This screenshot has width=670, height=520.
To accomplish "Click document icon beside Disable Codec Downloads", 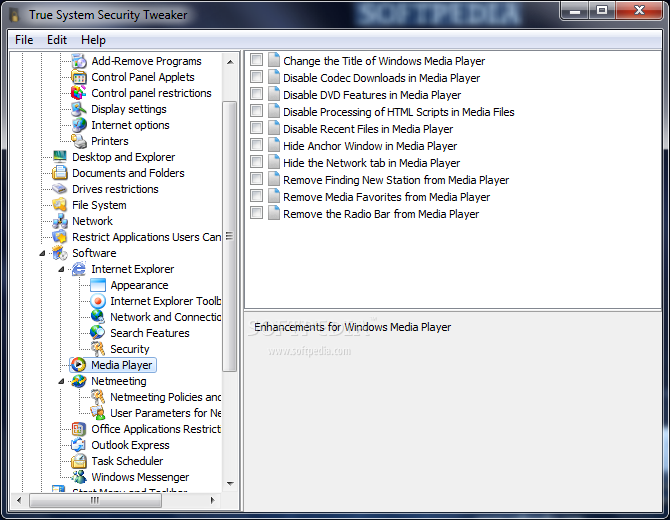I will tap(274, 77).
